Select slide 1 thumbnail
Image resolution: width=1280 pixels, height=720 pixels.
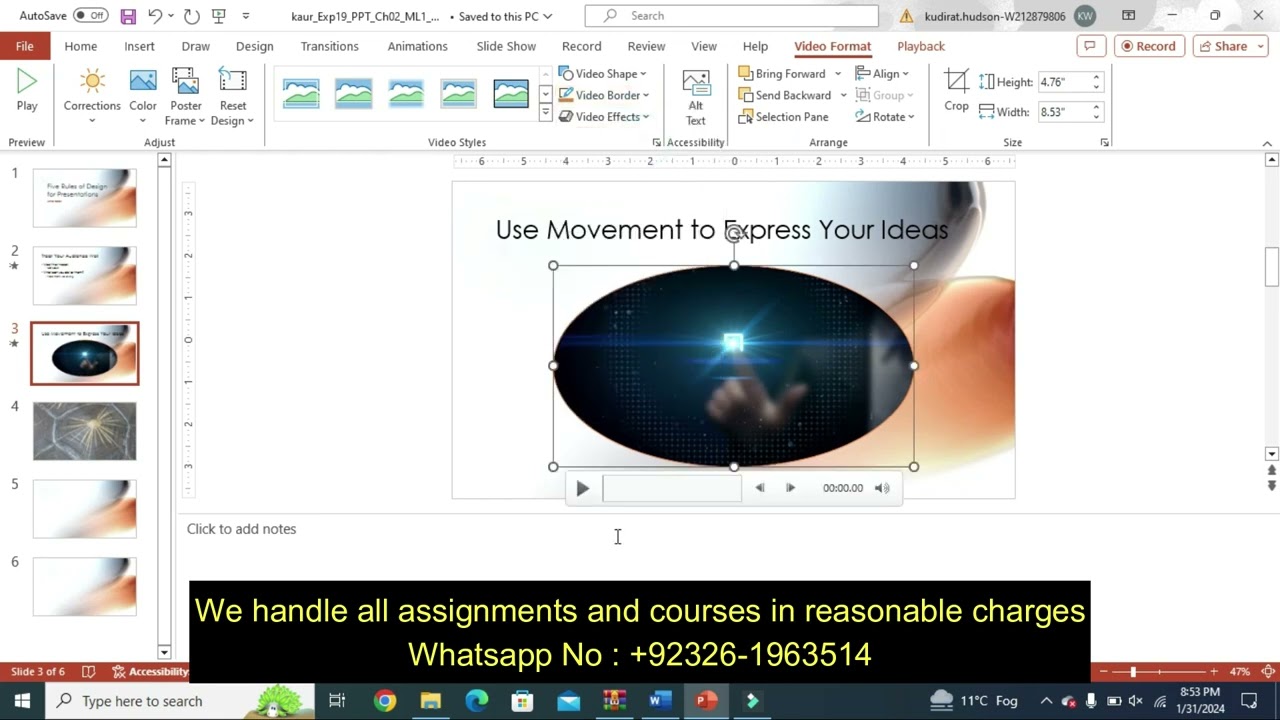pos(84,198)
